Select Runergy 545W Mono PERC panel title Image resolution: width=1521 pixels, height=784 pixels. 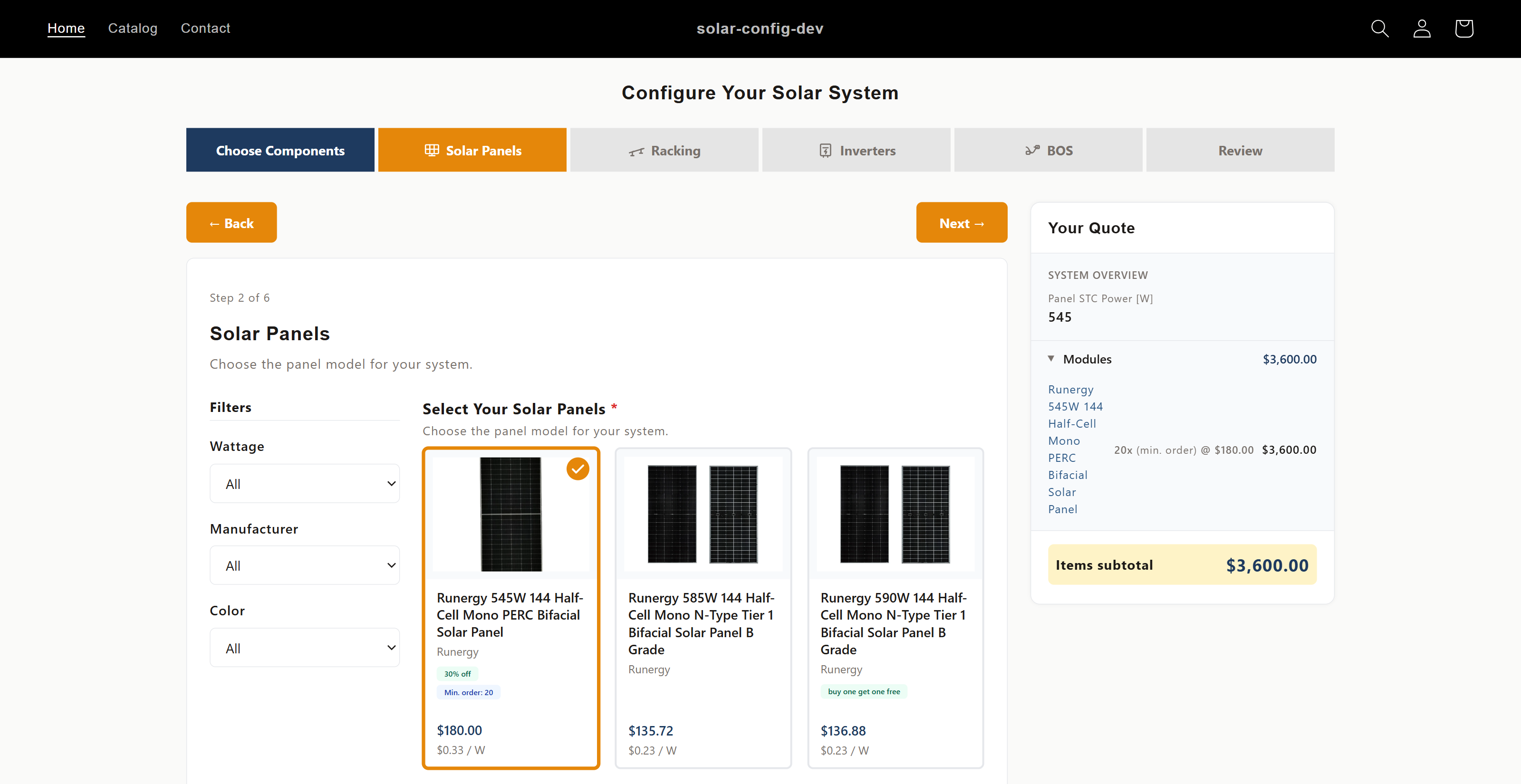coord(510,614)
